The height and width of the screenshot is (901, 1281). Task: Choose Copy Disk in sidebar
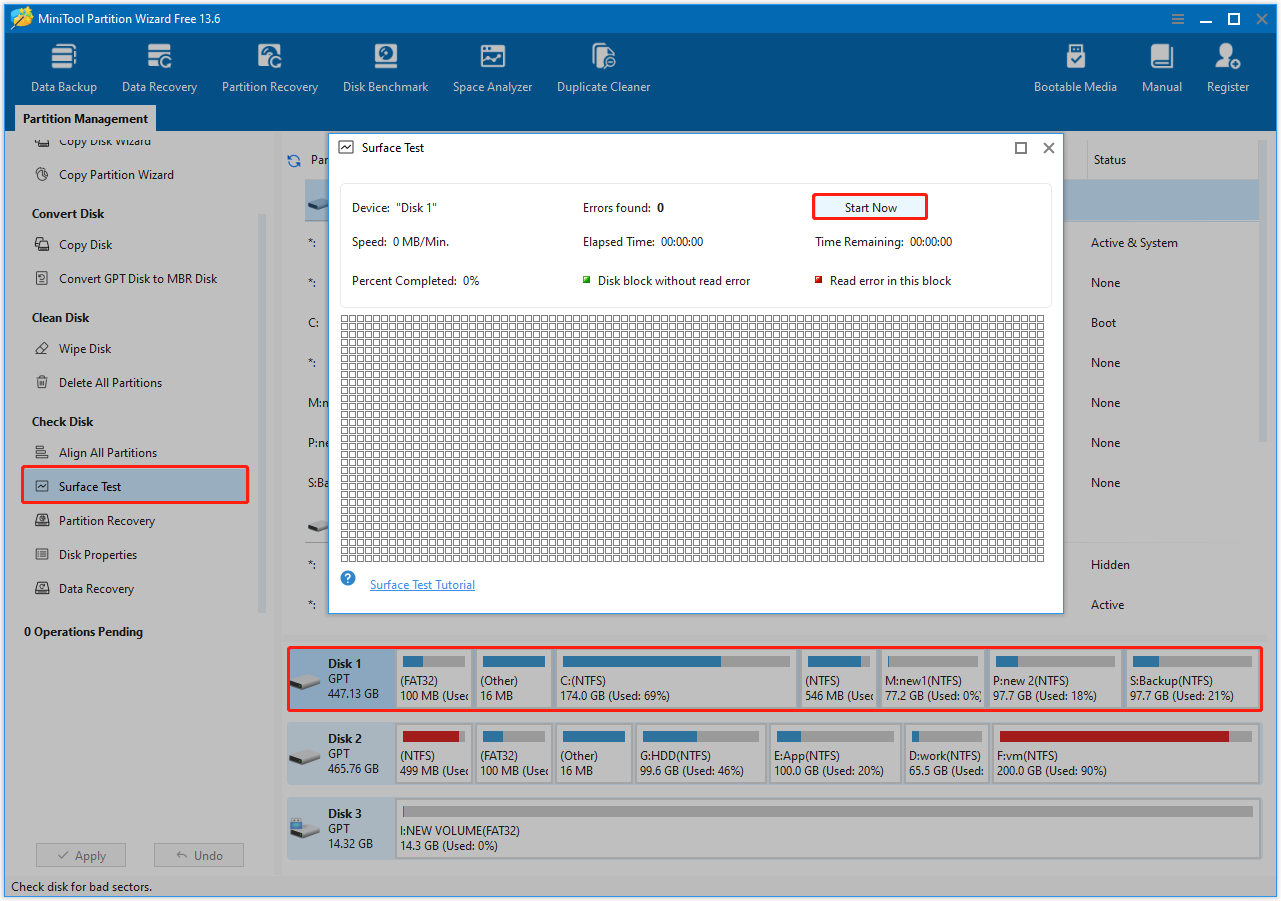(x=85, y=245)
